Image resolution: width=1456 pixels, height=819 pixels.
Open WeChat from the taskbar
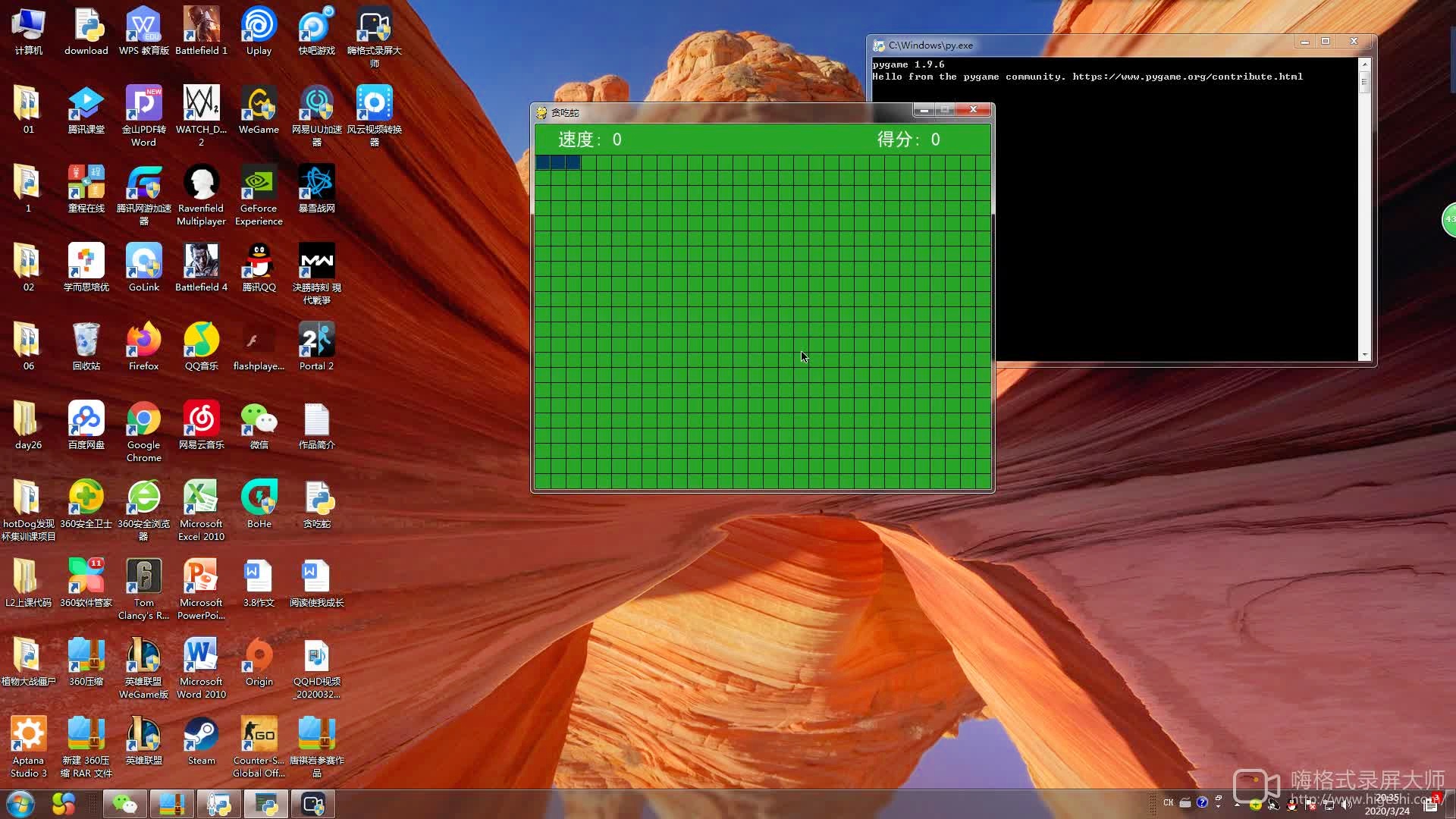125,804
